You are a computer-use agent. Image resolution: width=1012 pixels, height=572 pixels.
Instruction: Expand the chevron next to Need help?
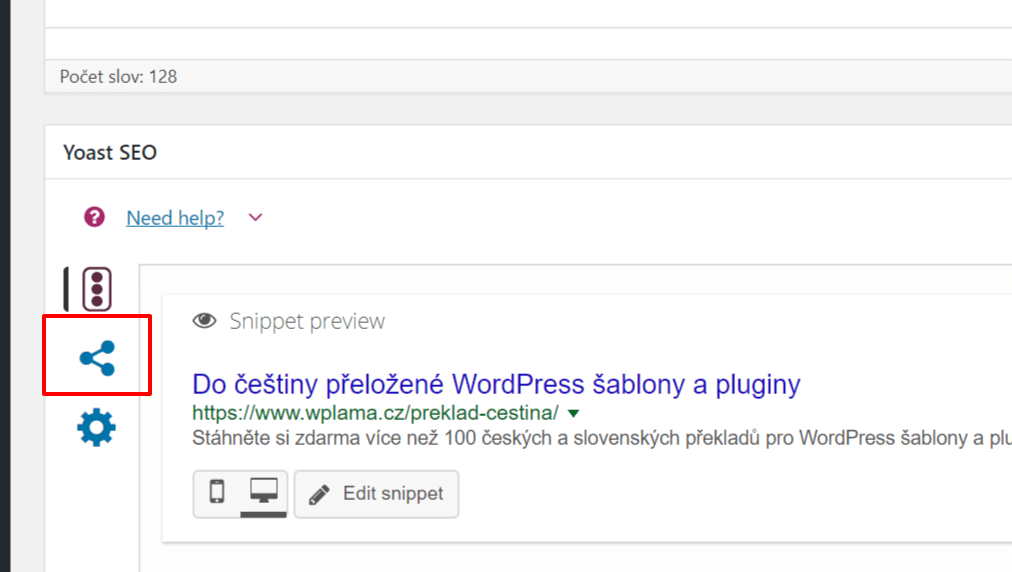tap(256, 218)
